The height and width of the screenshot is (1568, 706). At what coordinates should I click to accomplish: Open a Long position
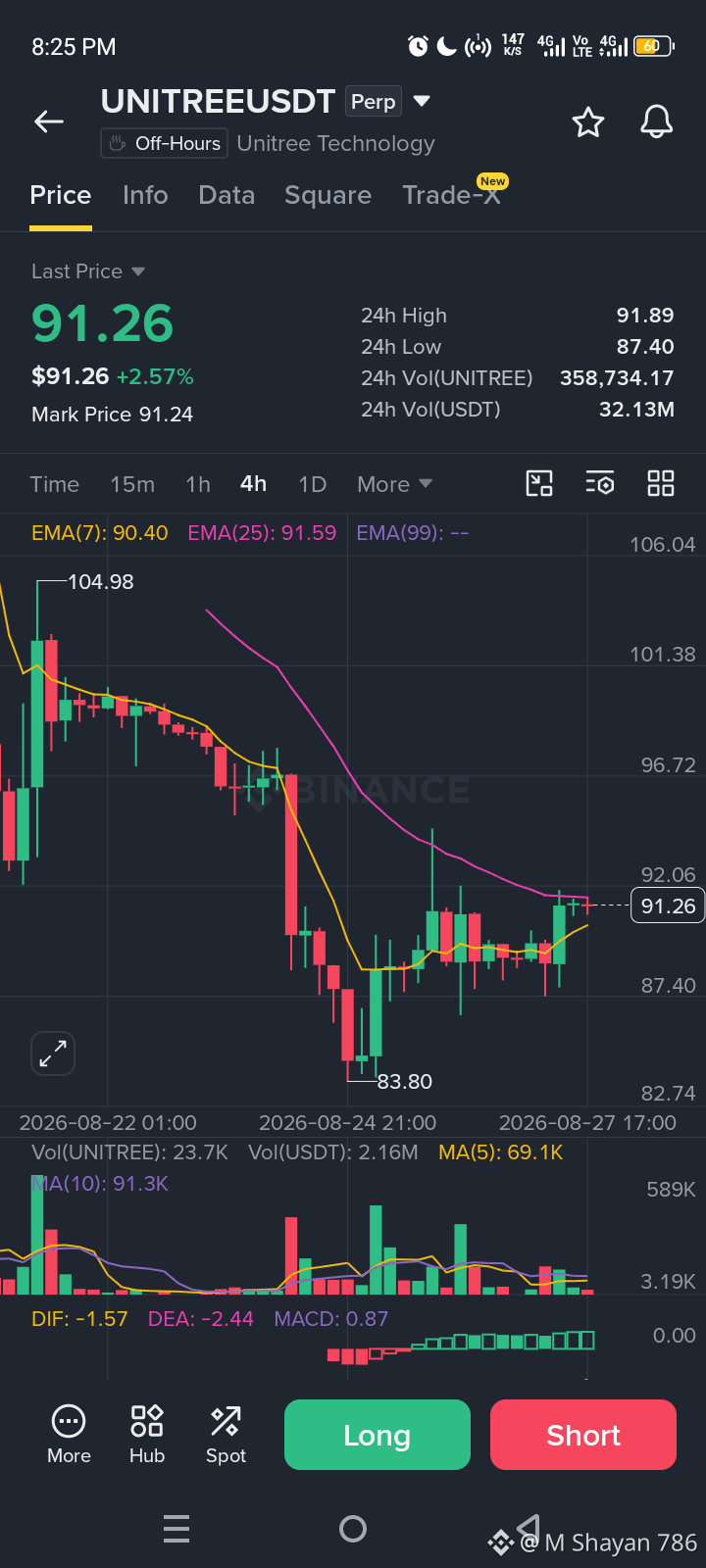pos(378,1435)
